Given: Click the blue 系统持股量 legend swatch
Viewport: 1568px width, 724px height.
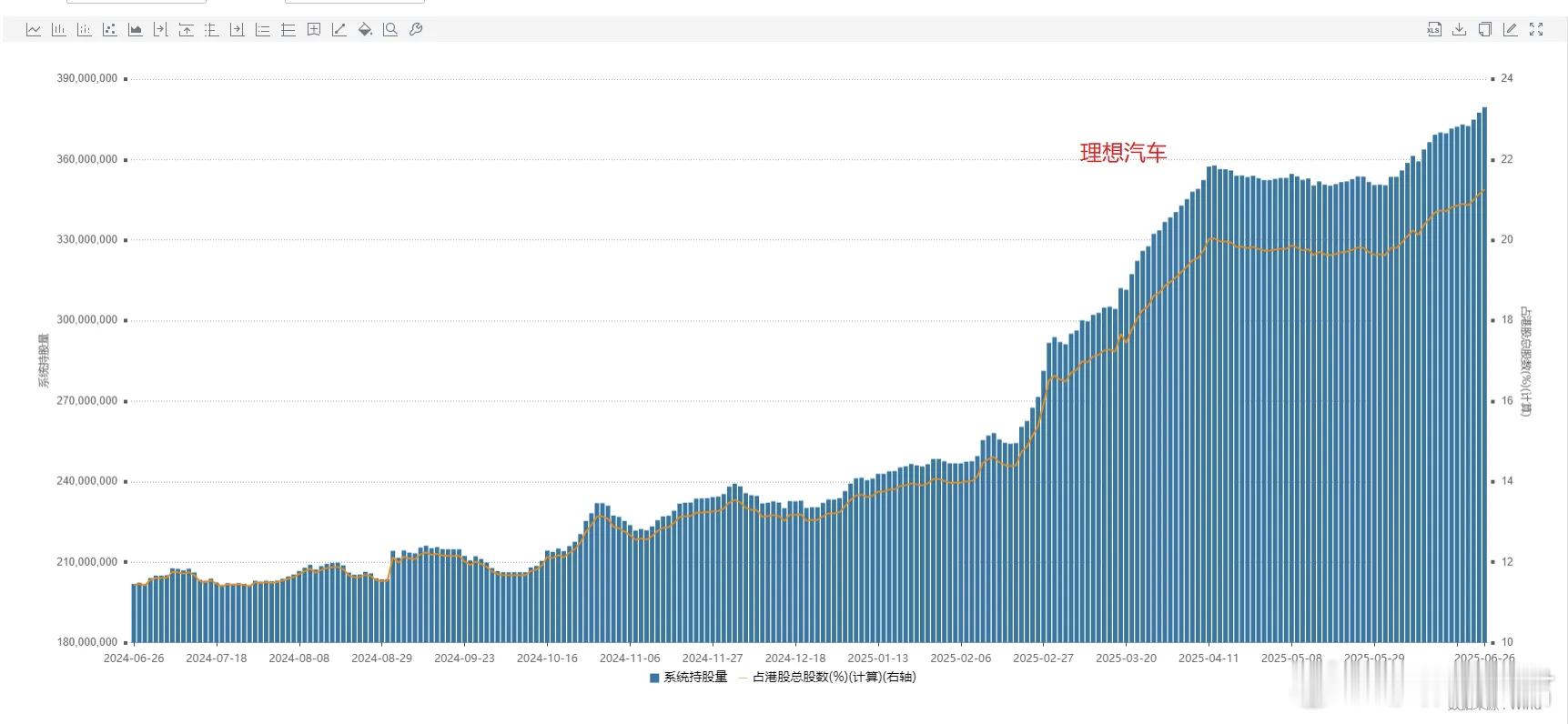Looking at the screenshot, I should [x=654, y=679].
